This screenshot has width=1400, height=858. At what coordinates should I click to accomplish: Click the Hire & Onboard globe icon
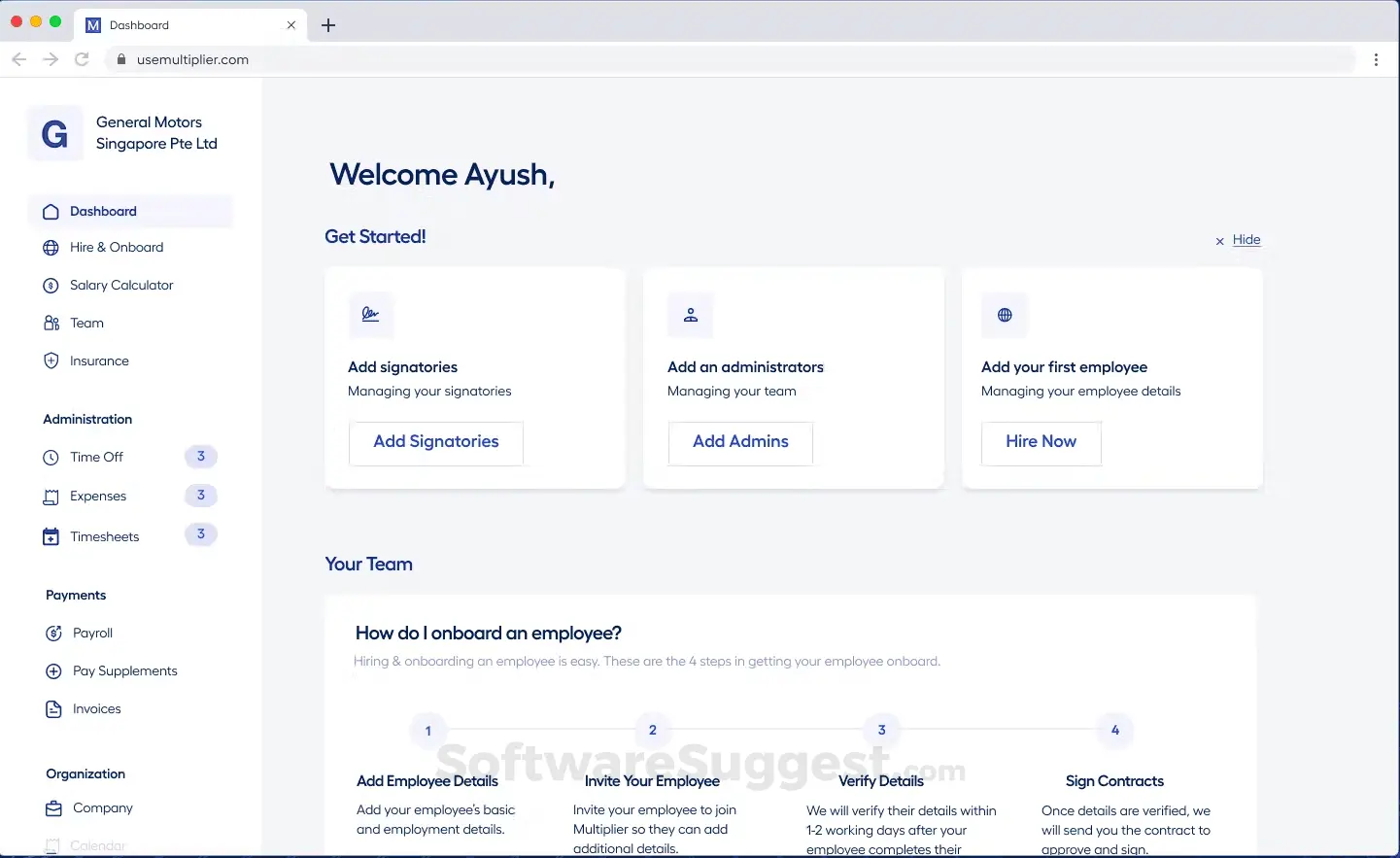pyautogui.click(x=51, y=248)
